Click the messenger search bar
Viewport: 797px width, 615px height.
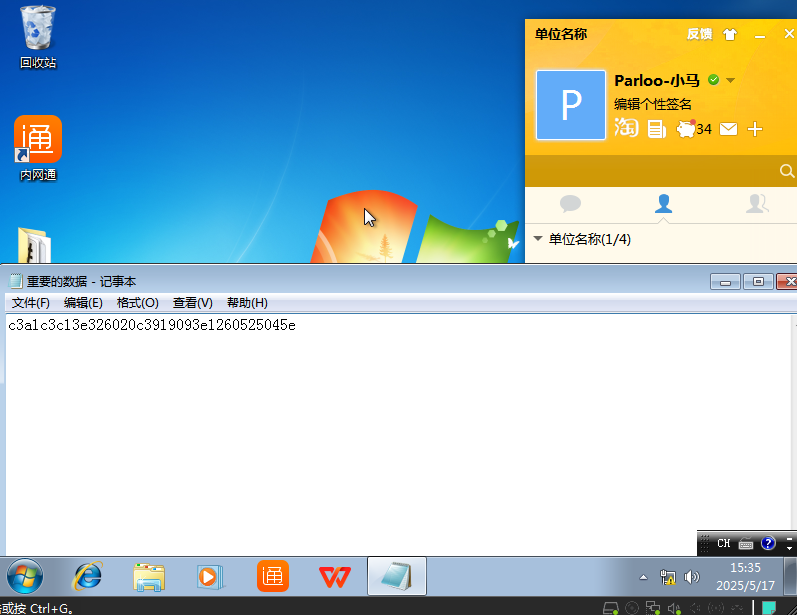click(661, 171)
